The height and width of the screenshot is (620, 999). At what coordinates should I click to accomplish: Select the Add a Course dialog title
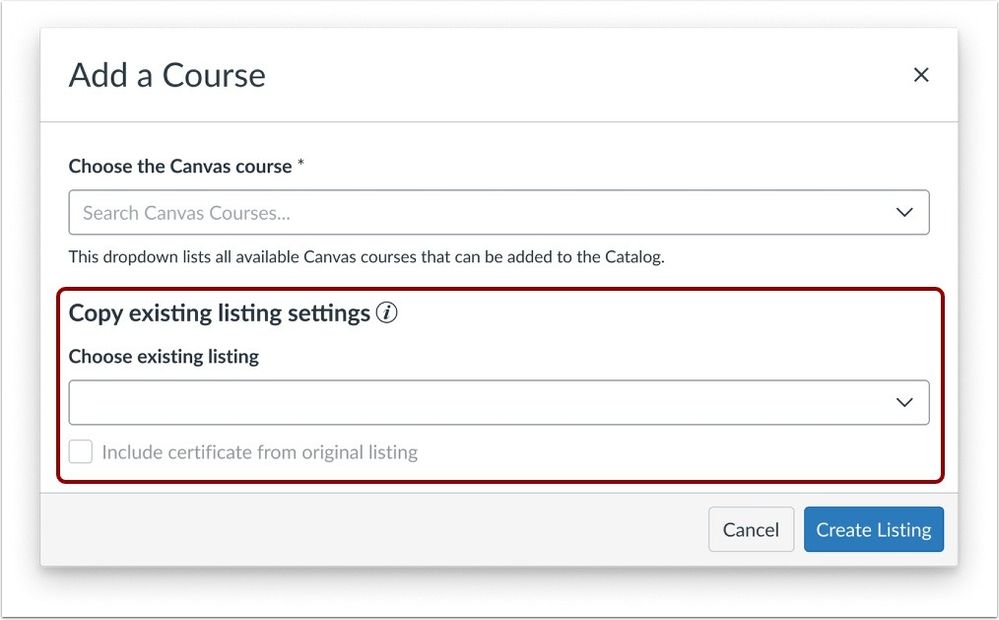point(166,74)
